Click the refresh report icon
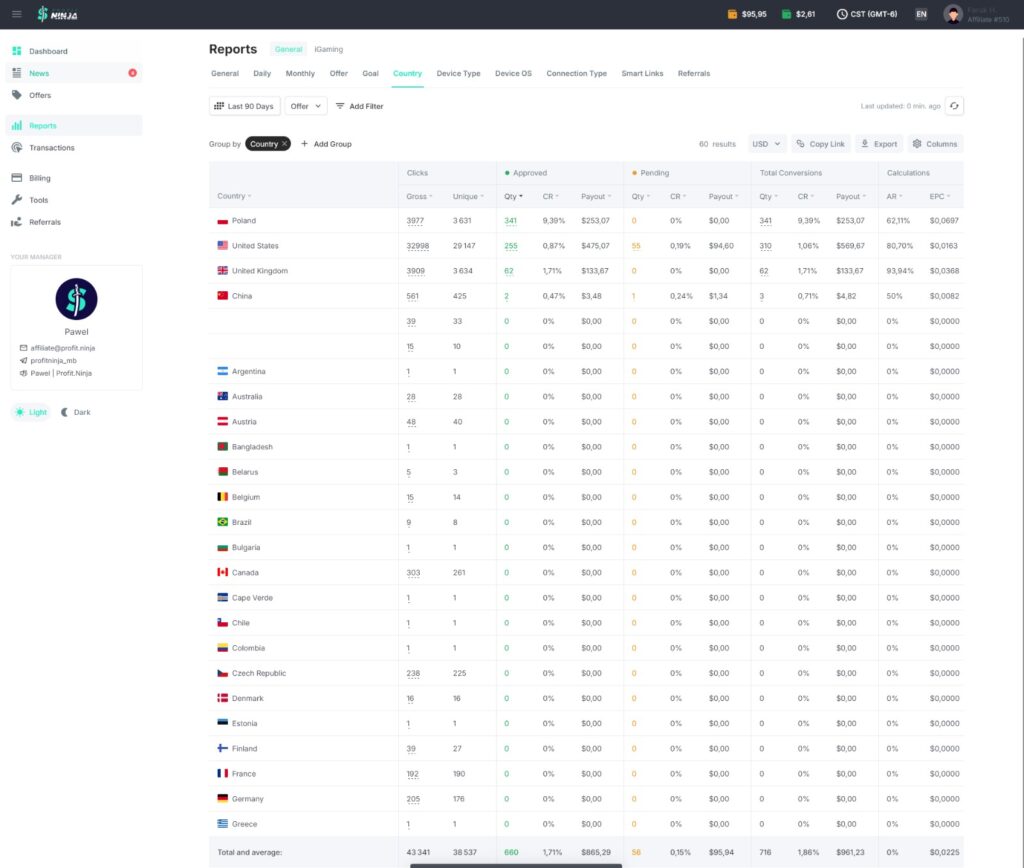The width and height of the screenshot is (1024, 868). tap(955, 106)
